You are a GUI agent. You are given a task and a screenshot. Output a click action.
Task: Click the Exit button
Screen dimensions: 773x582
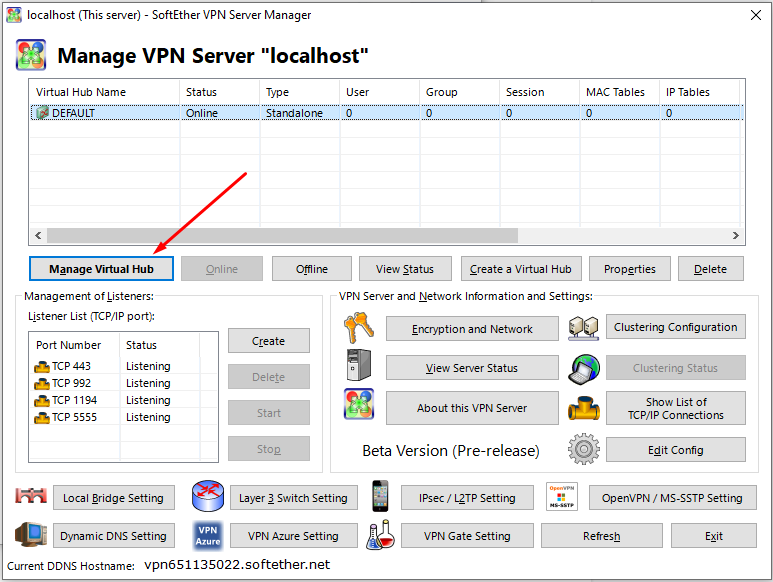pyautogui.click(x=713, y=536)
